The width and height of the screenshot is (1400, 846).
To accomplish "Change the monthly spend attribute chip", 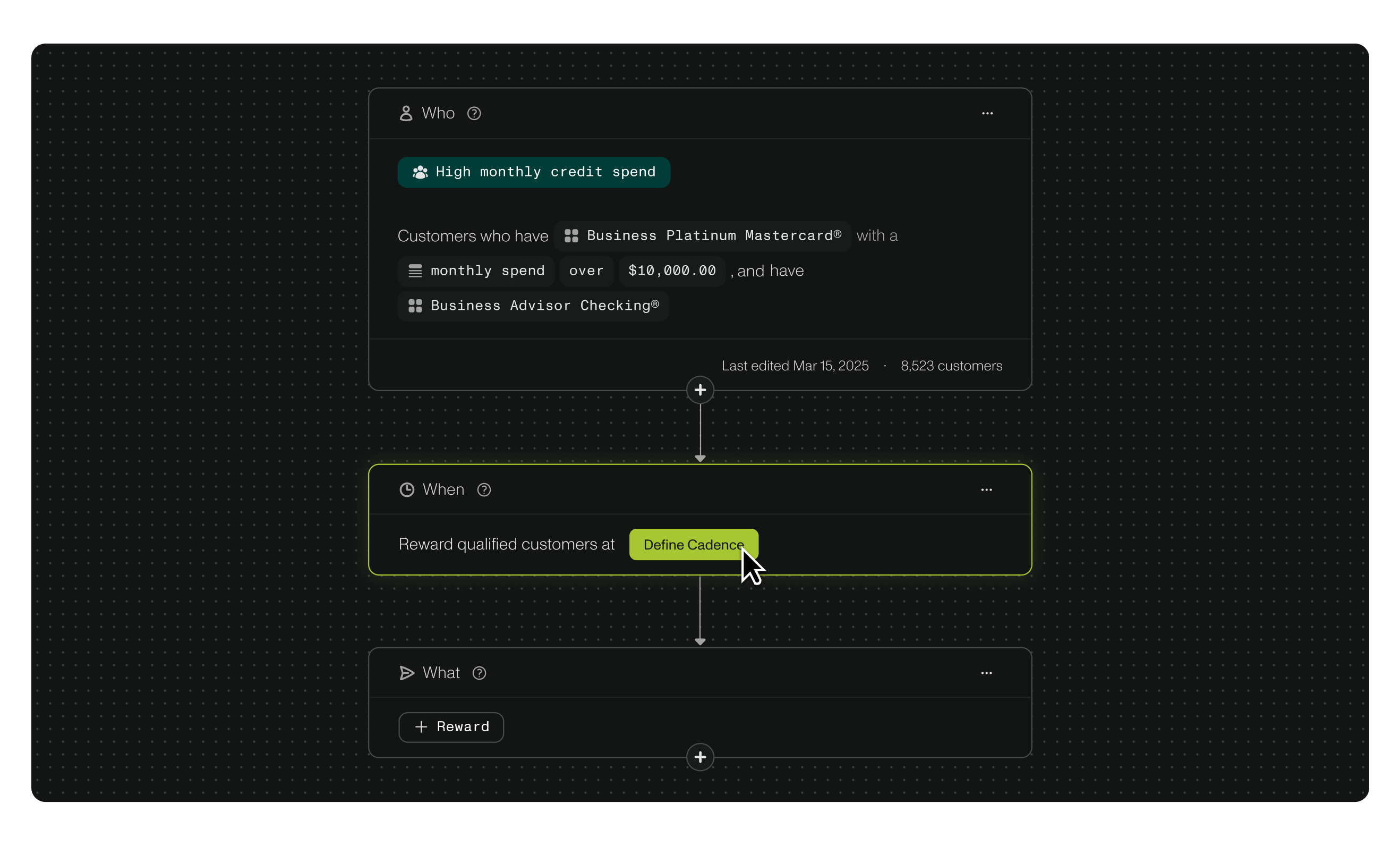I will [476, 271].
